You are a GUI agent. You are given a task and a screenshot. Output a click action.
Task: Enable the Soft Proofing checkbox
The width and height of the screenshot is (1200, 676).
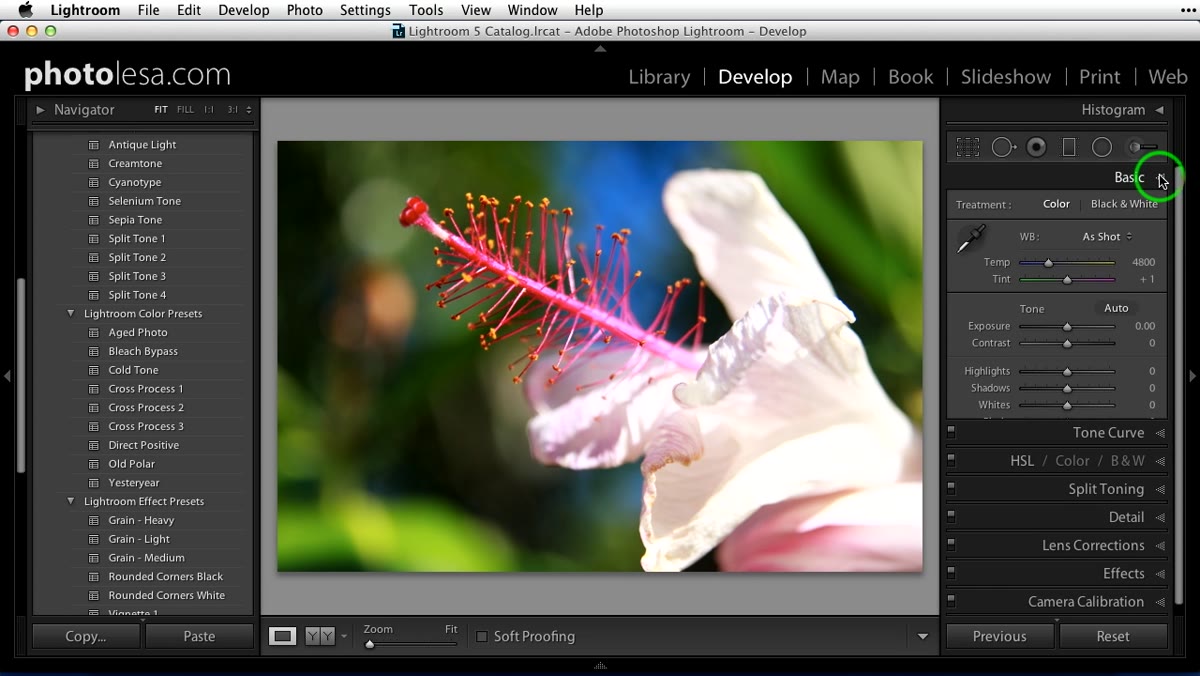tap(482, 636)
